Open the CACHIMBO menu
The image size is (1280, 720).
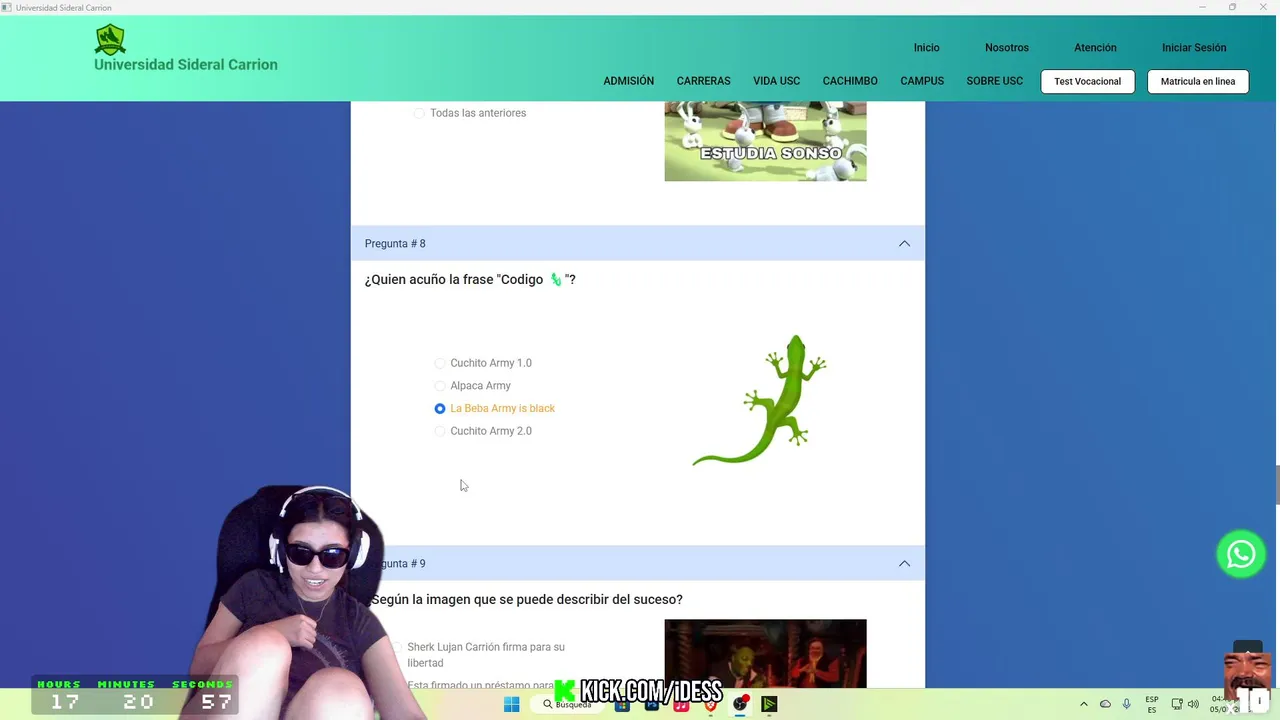(x=850, y=81)
